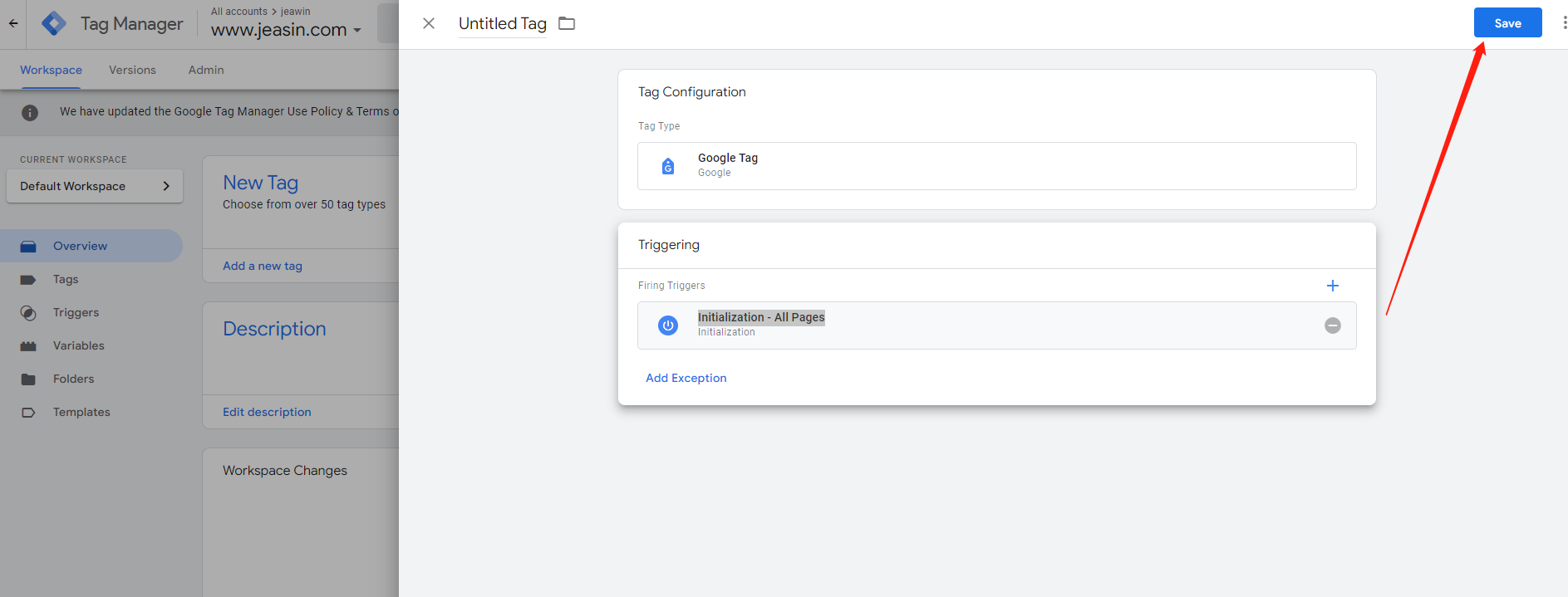This screenshot has height=597, width=1568.
Task: Click the Tag Configuration heading
Action: tap(692, 92)
